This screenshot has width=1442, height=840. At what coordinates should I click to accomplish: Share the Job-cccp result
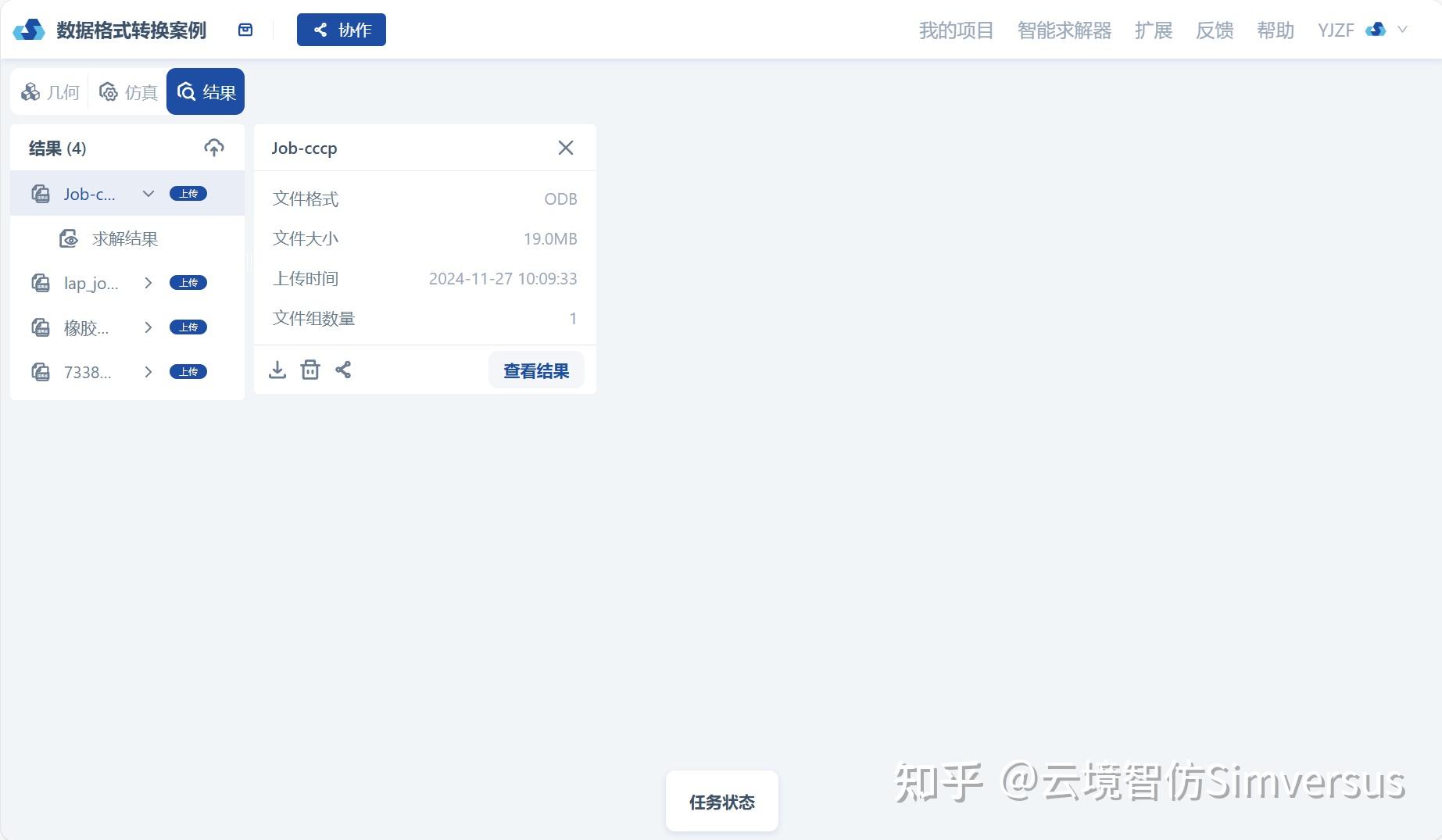tap(343, 370)
